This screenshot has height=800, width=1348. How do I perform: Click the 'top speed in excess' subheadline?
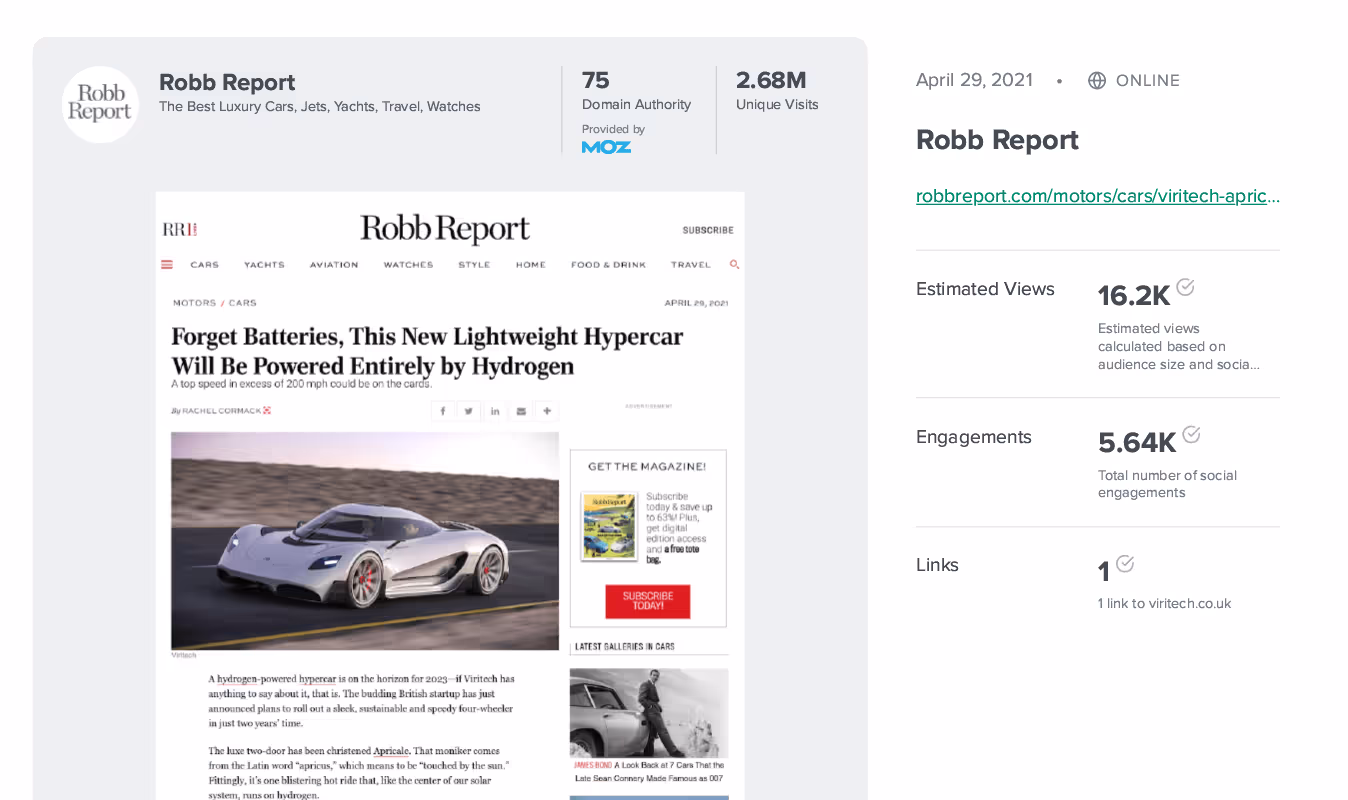point(301,384)
